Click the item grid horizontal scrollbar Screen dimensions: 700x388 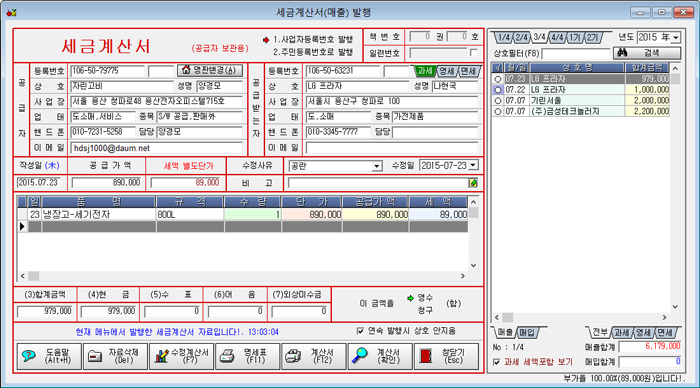point(242,276)
